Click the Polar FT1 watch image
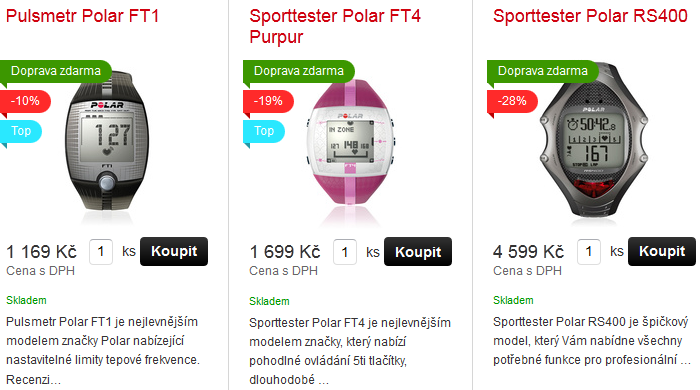700x390 pixels. (x=107, y=142)
